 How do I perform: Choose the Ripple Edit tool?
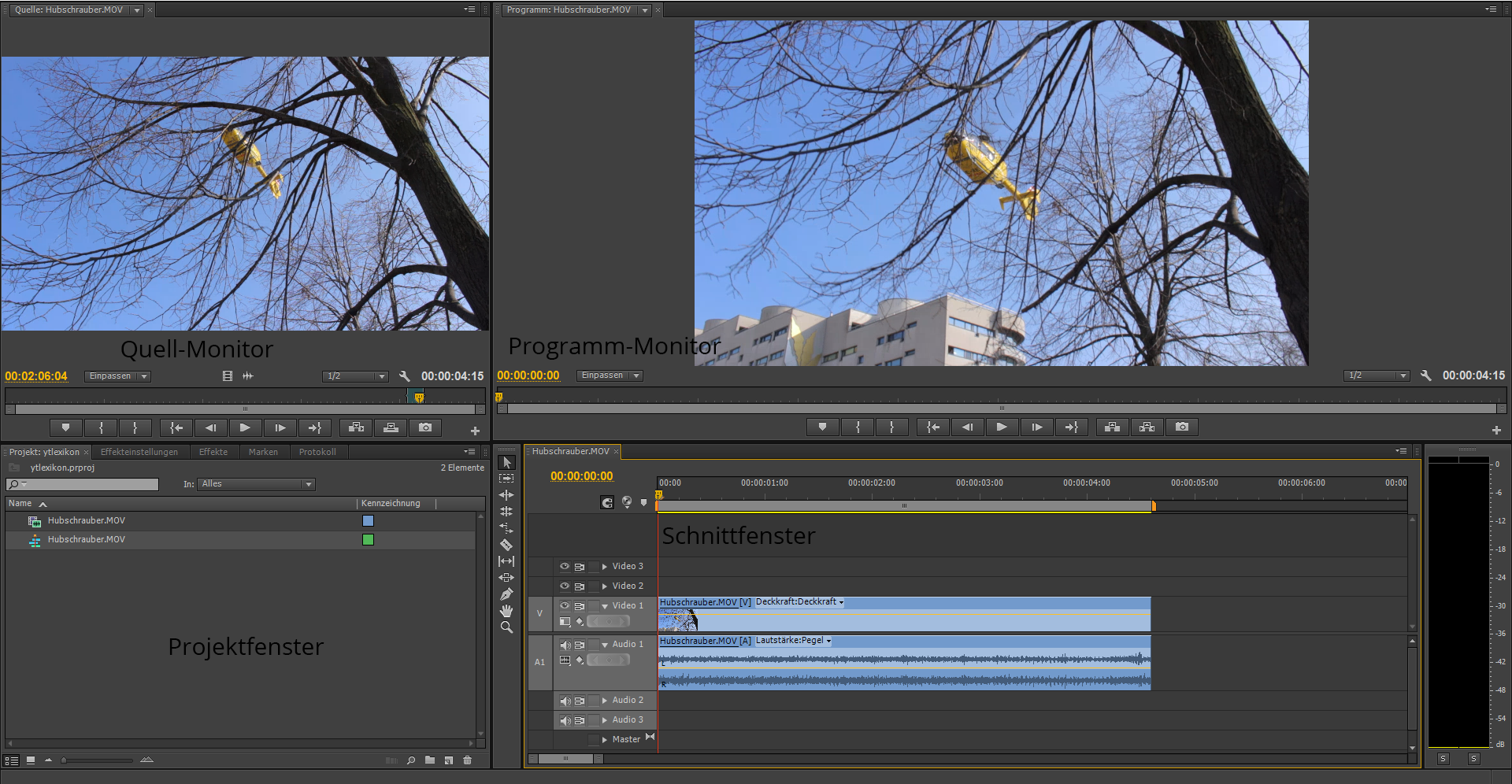[506, 495]
